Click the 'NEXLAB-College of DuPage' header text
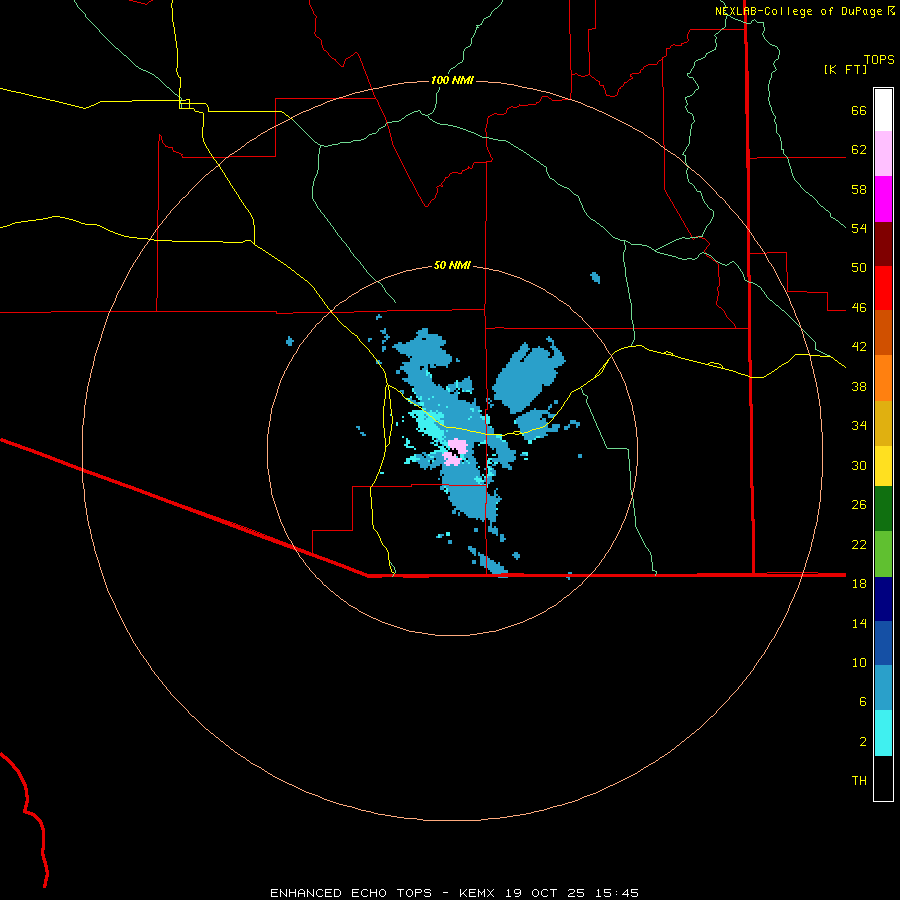Image resolution: width=900 pixels, height=900 pixels. coord(798,11)
